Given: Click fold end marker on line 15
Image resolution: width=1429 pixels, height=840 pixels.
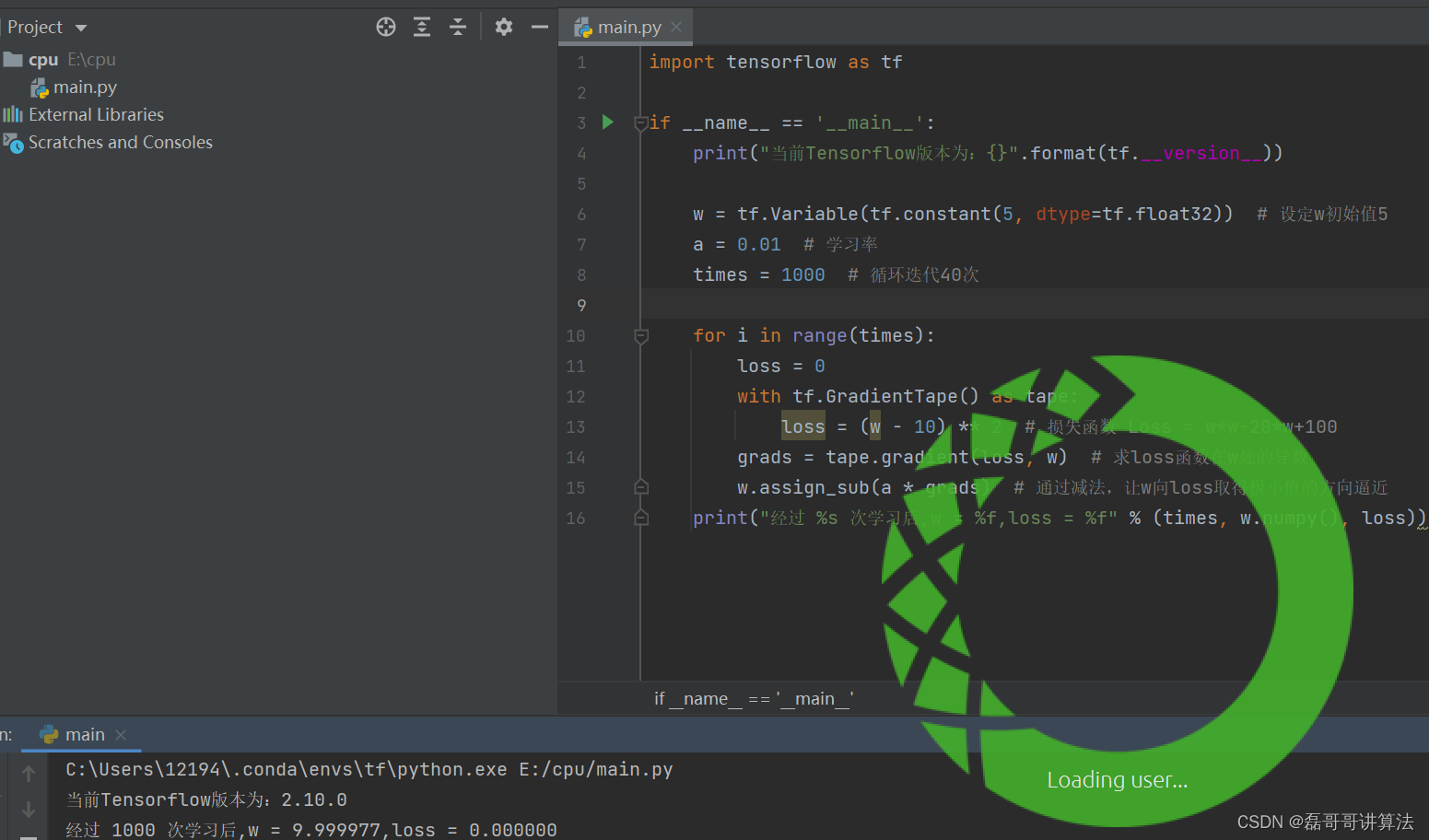Looking at the screenshot, I should (x=641, y=487).
